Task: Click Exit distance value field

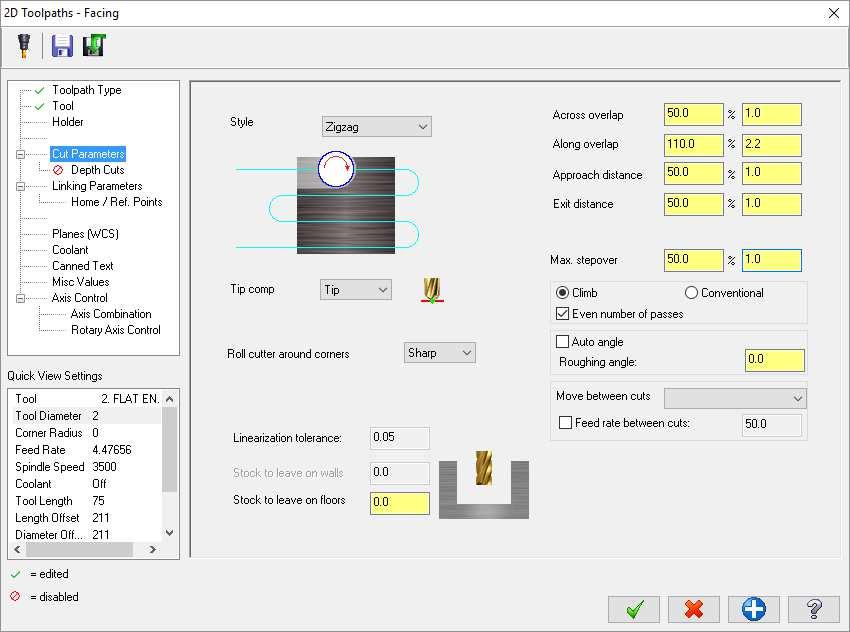Action: click(771, 204)
